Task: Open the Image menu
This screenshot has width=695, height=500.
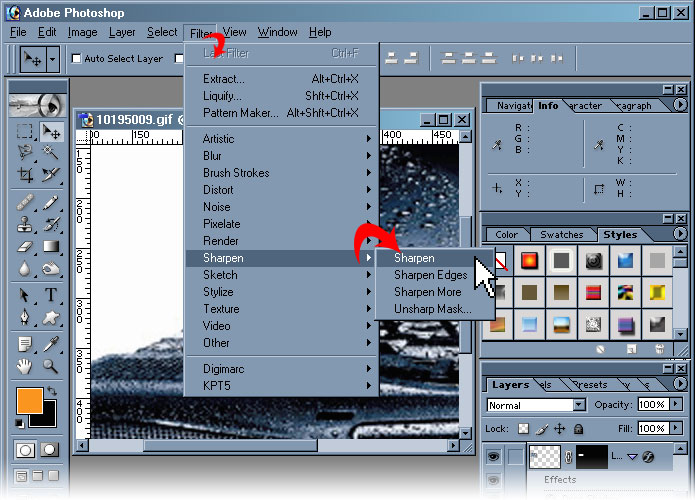Action: click(x=82, y=32)
